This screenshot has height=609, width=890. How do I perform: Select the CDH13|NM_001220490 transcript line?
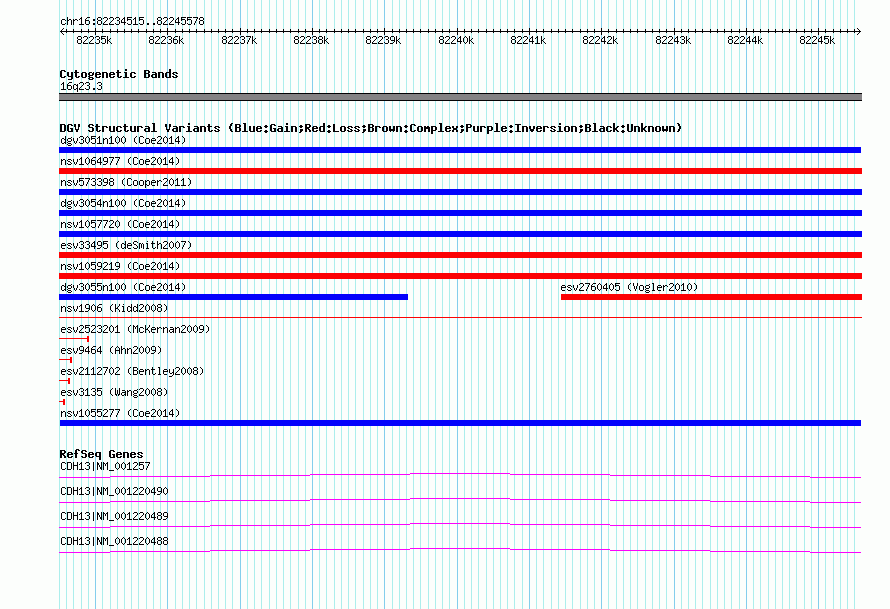[x=460, y=500]
